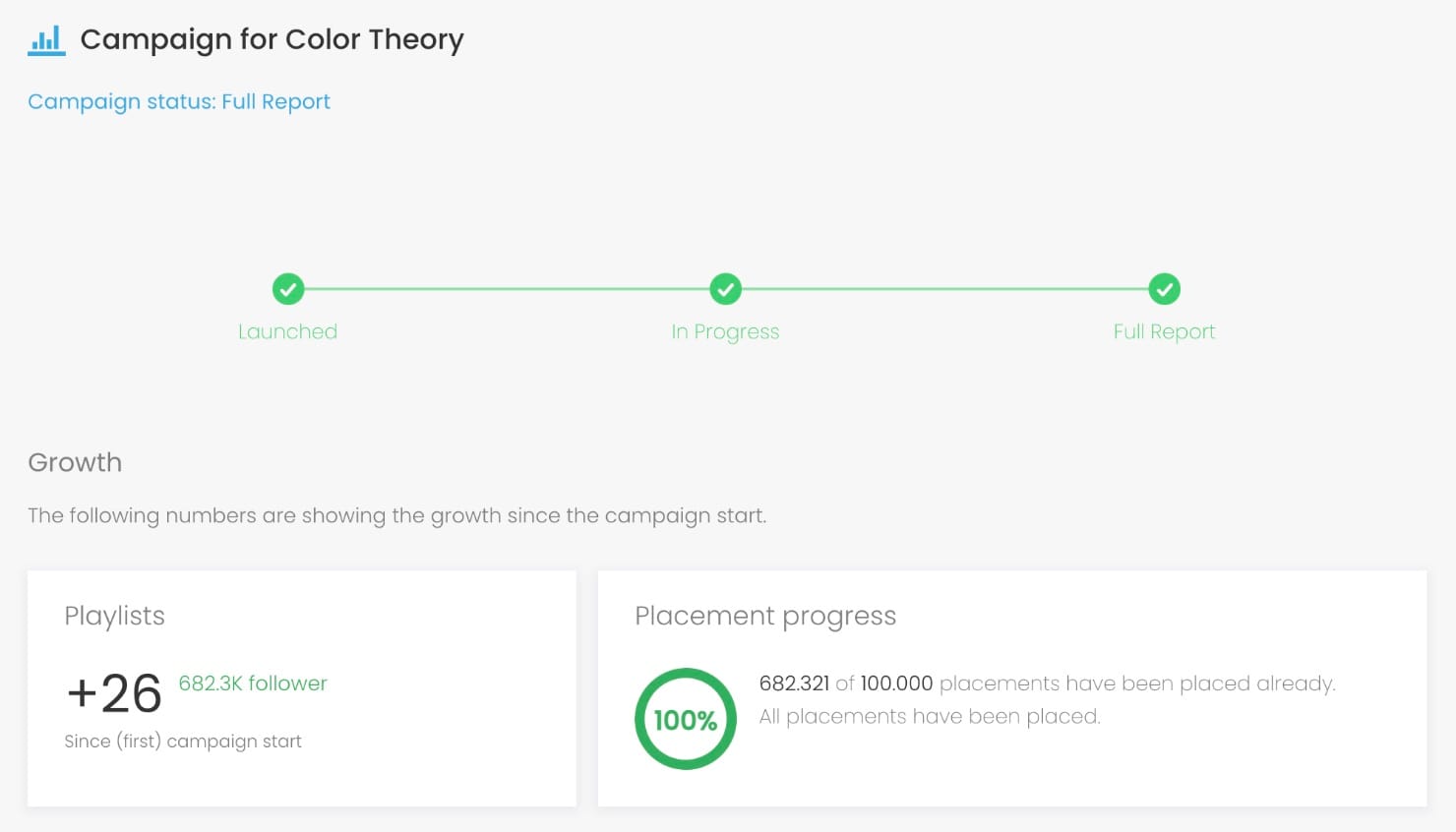Click the green progress line between milestones

(x=507, y=289)
